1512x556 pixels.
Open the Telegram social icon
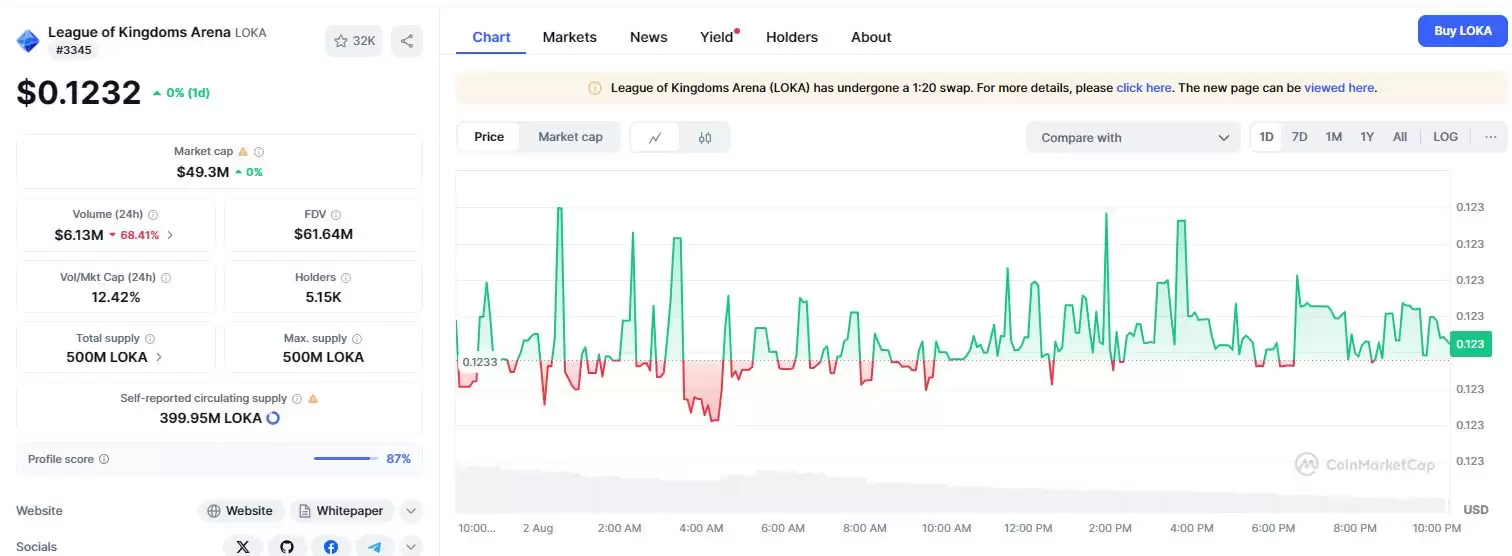point(375,547)
